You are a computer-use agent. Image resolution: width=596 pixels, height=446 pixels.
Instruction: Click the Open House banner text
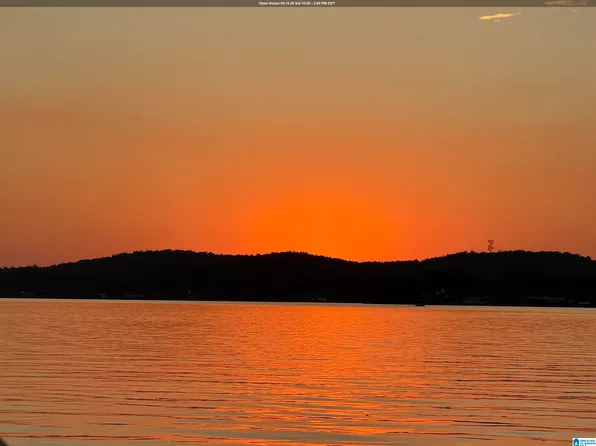point(297,3)
